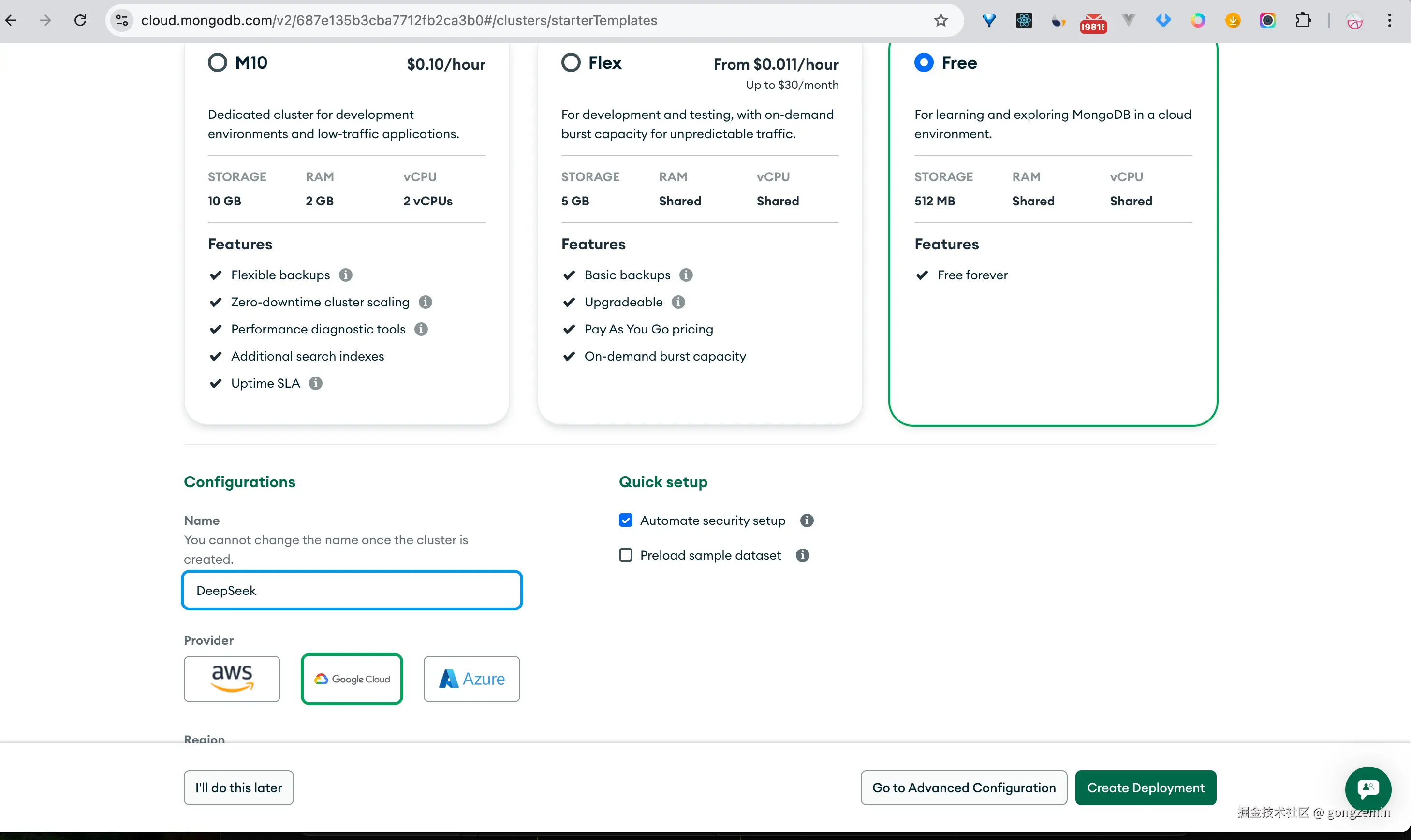Viewport: 1411px width, 840px height.
Task: Click info icon next to Upgradeable
Action: 678,302
